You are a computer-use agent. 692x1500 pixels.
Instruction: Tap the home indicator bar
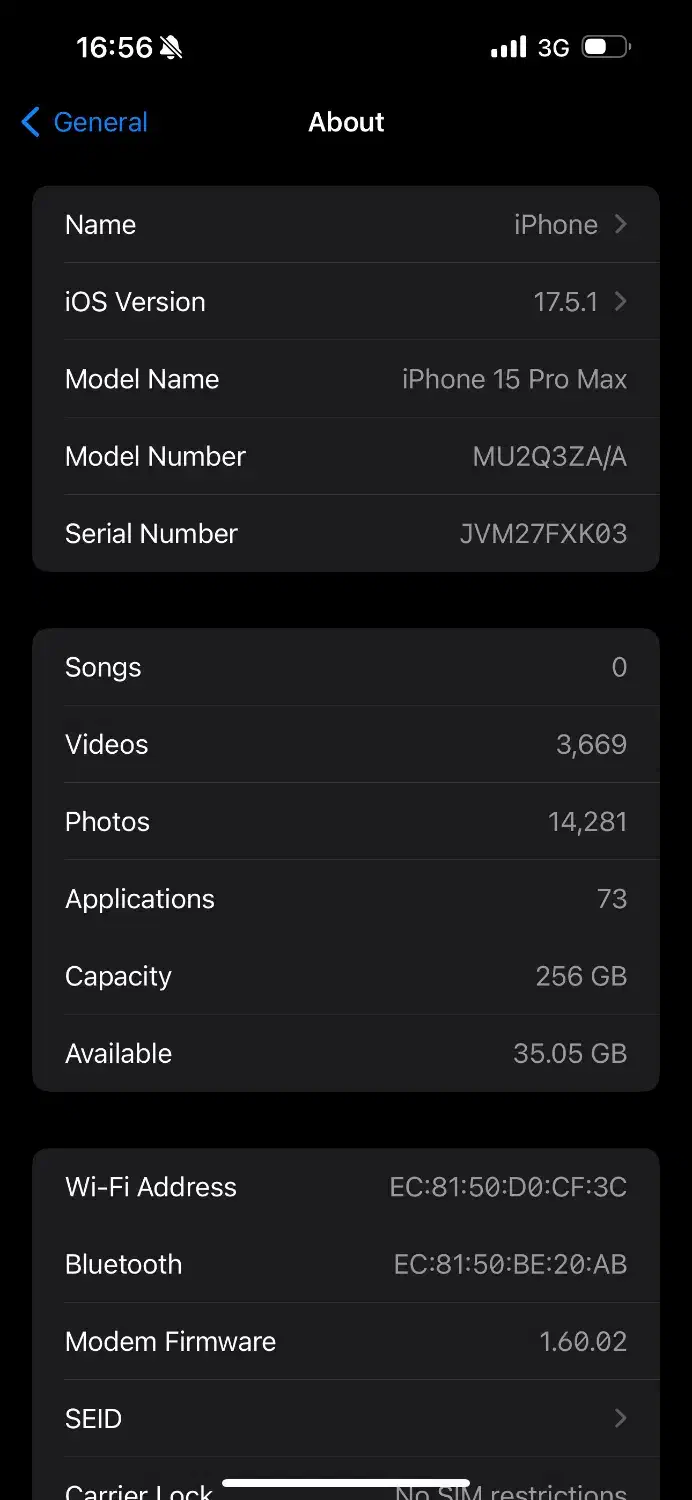coord(346,1484)
